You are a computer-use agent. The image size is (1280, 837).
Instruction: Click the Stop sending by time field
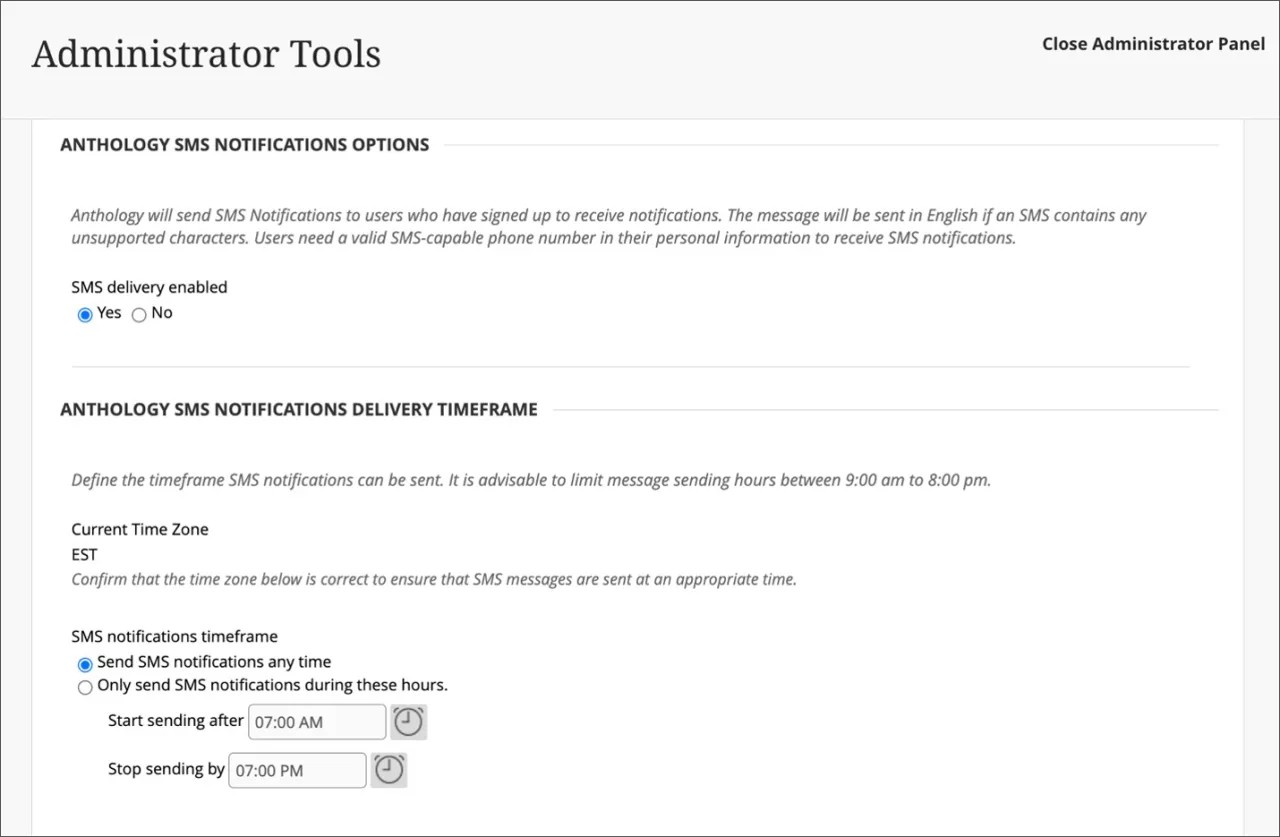point(297,770)
